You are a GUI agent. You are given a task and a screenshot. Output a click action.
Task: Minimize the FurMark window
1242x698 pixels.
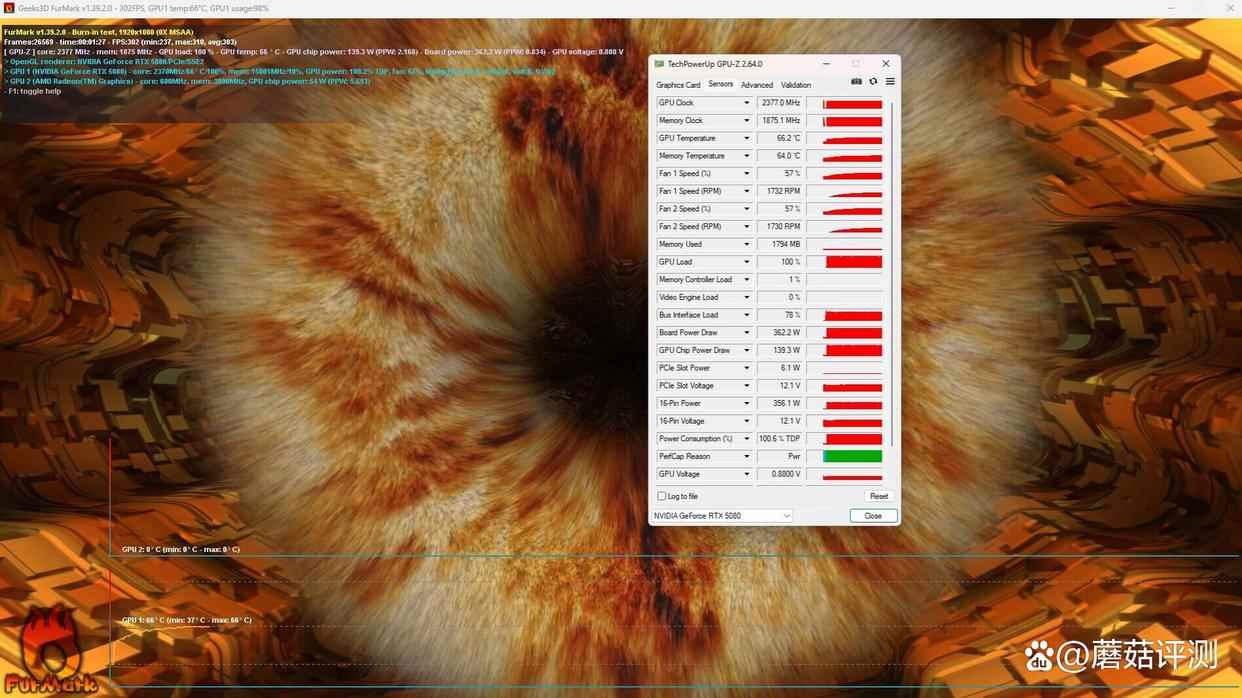pyautogui.click(x=1172, y=8)
